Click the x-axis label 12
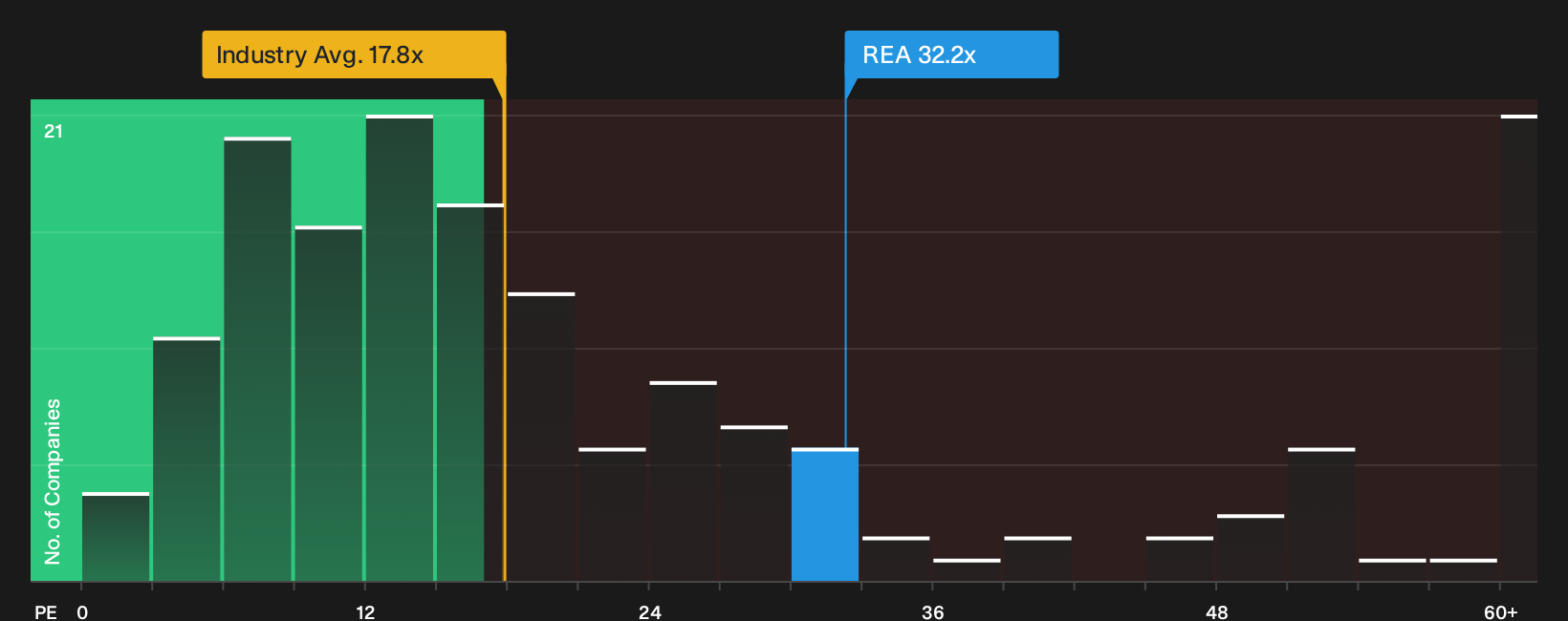1568x621 pixels. [x=365, y=611]
